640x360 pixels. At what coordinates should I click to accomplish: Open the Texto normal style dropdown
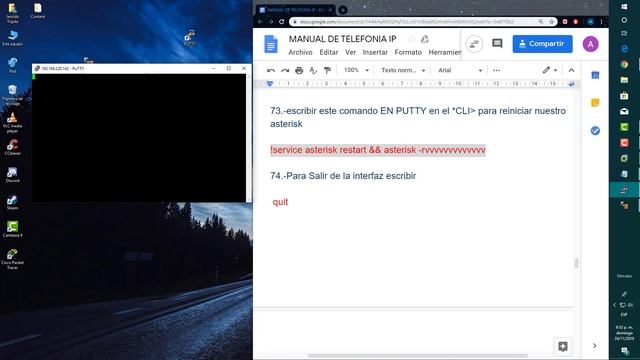(403, 70)
